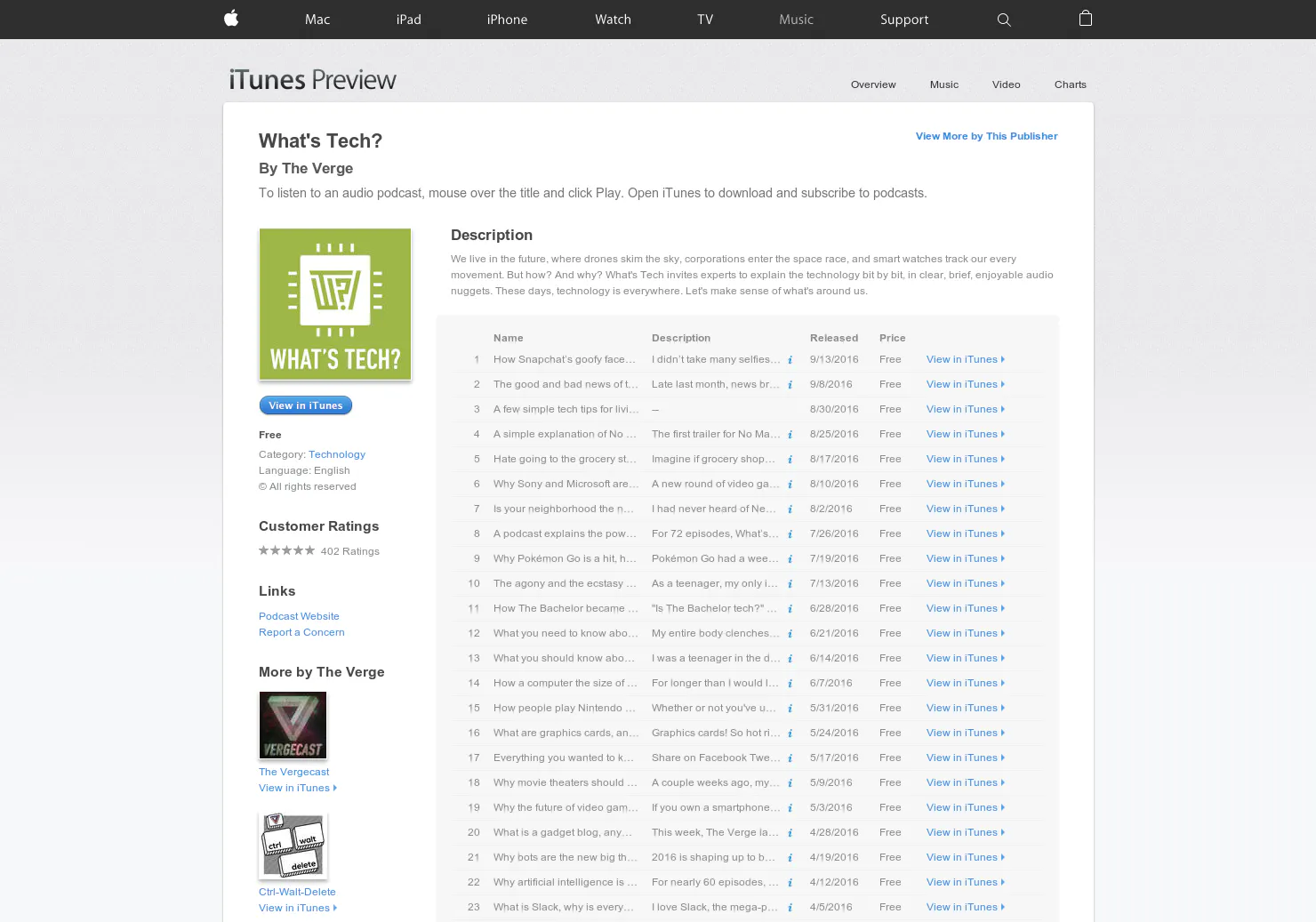Viewport: 1316px width, 922px height.
Task: Open the Mac menu item
Action: click(317, 20)
